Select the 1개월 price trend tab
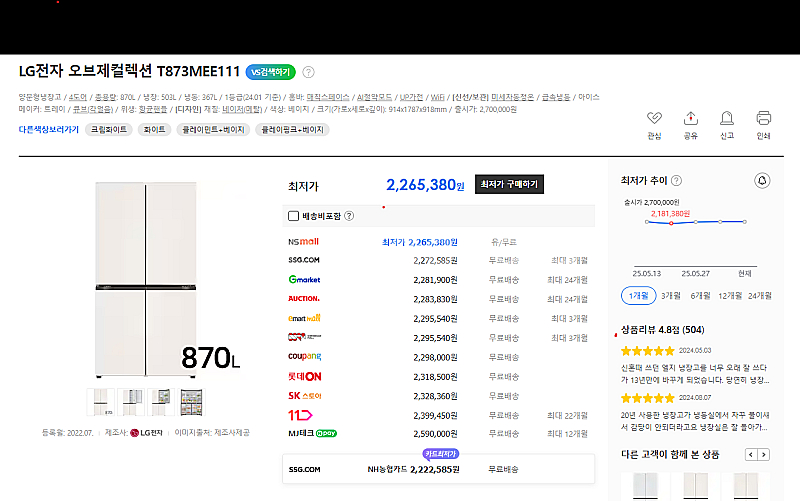Screen dimensions: 800x501 click(638, 296)
